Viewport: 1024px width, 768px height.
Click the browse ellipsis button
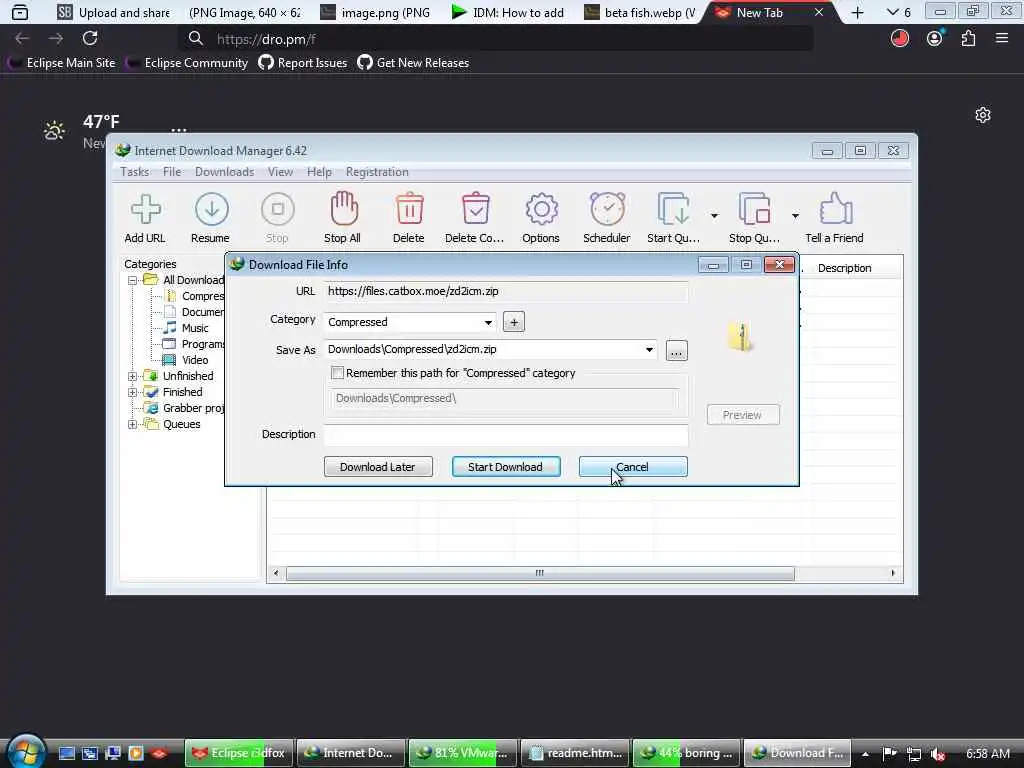(677, 351)
